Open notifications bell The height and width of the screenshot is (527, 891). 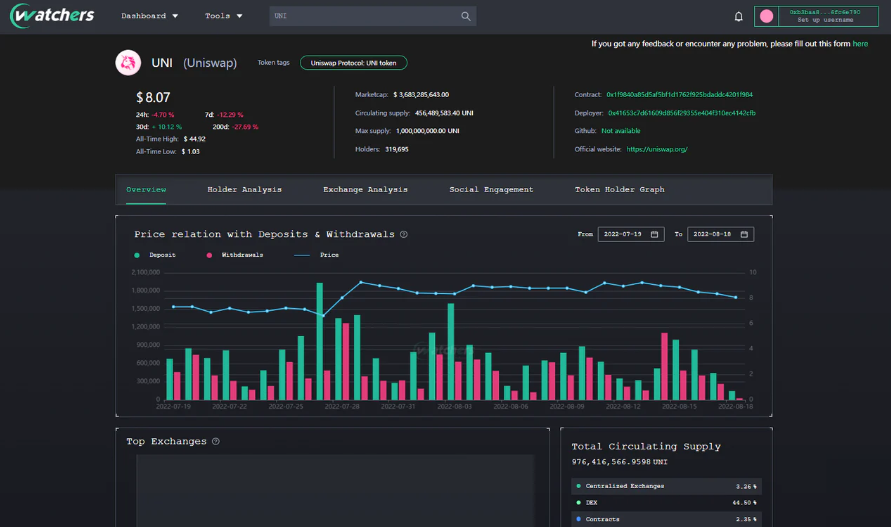click(738, 16)
